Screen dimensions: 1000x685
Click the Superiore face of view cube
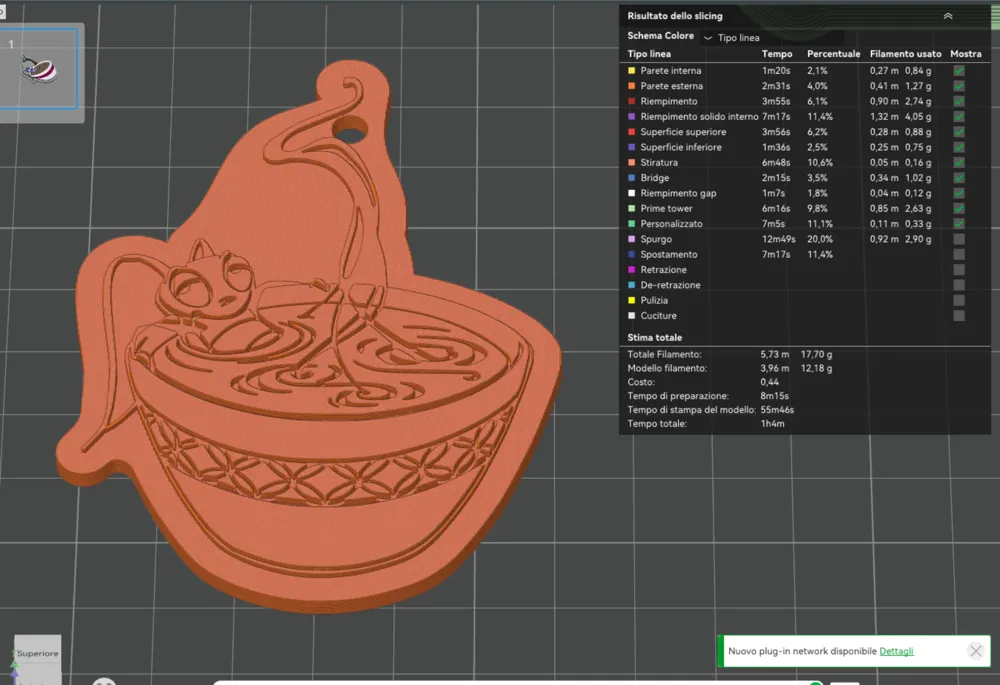(38, 653)
